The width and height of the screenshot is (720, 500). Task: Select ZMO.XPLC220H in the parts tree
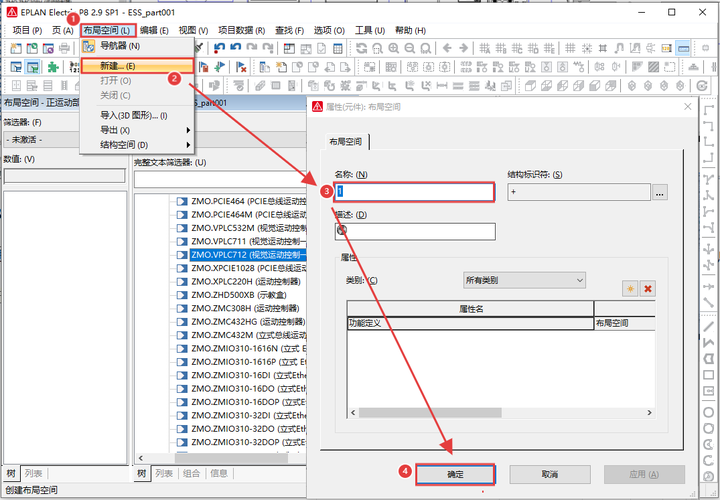246,281
